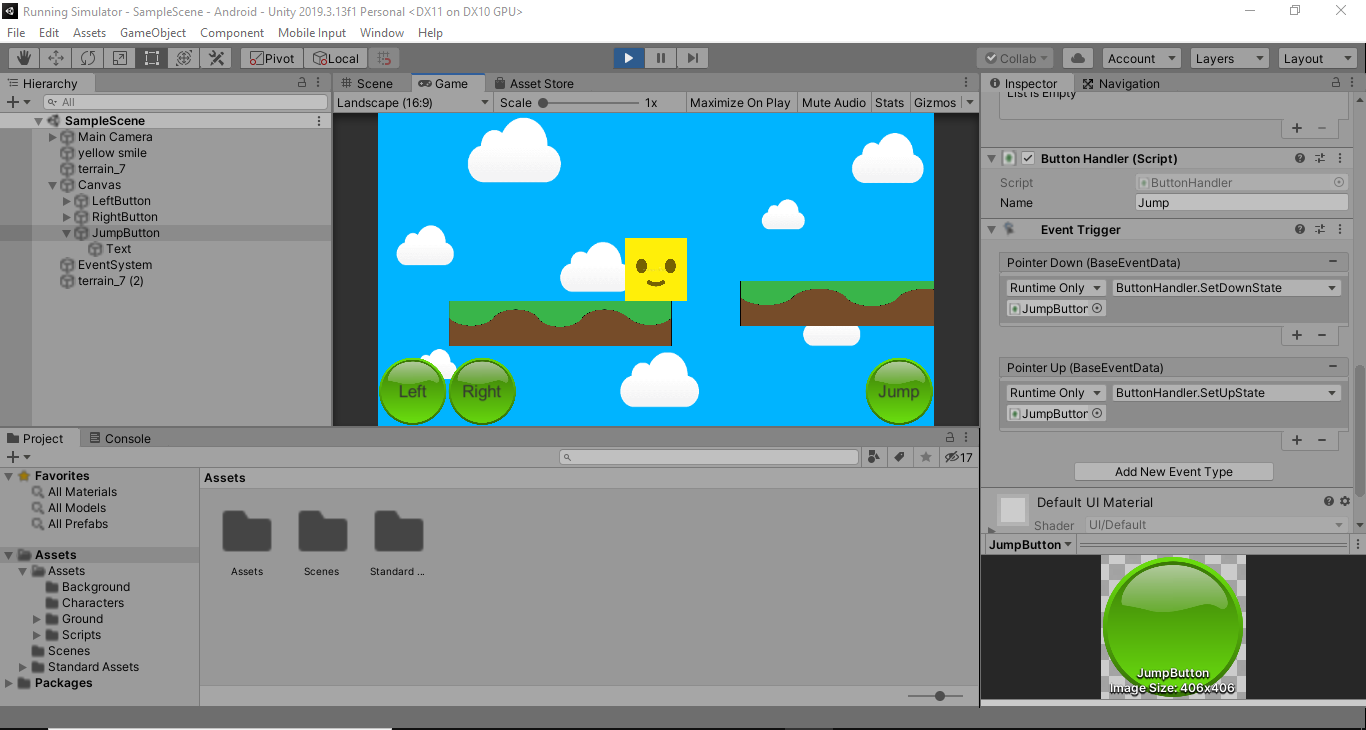
Task: Open the Layers dropdown
Action: tap(1229, 58)
